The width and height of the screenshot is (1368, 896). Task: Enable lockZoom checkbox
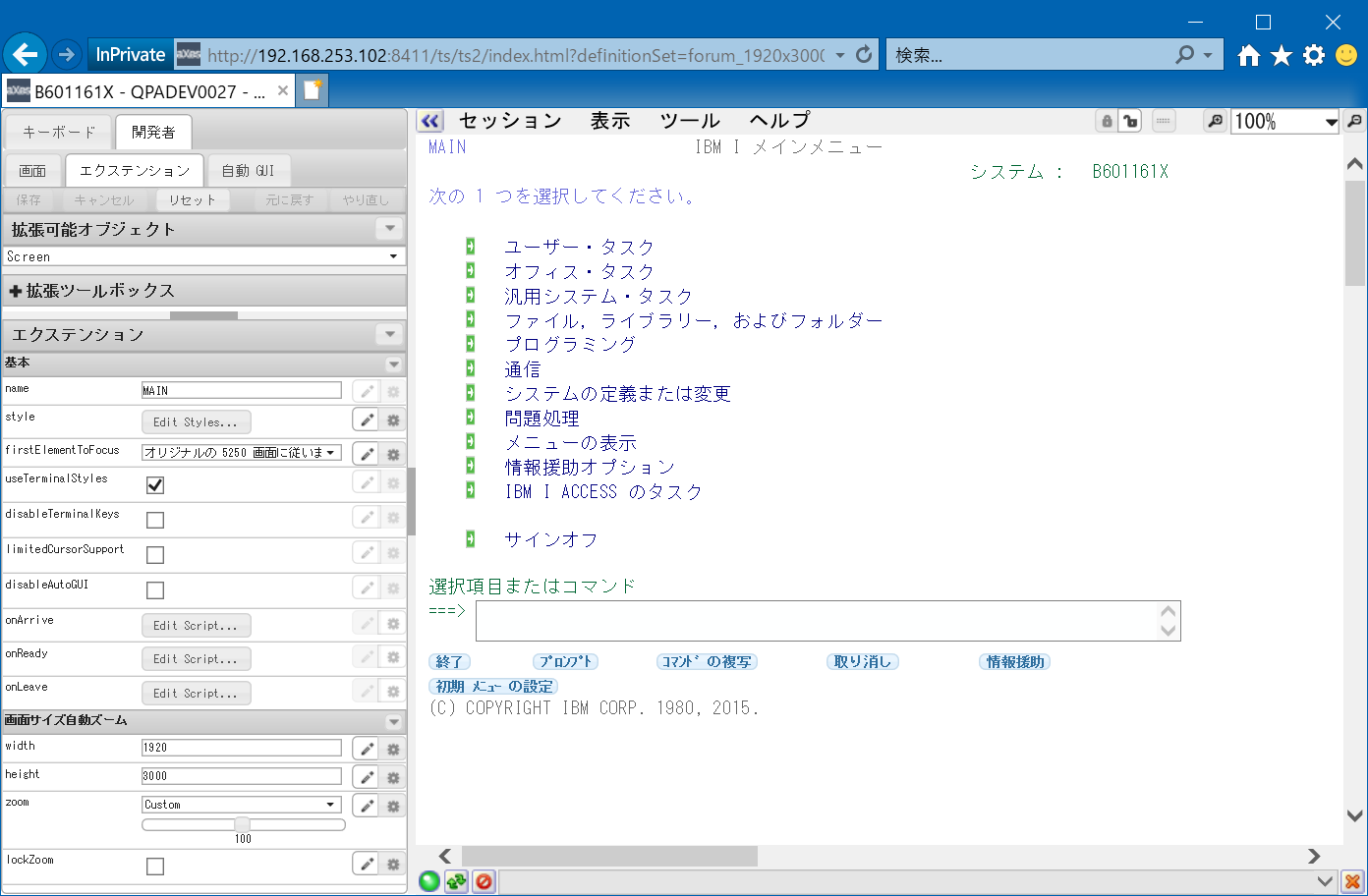click(x=155, y=867)
